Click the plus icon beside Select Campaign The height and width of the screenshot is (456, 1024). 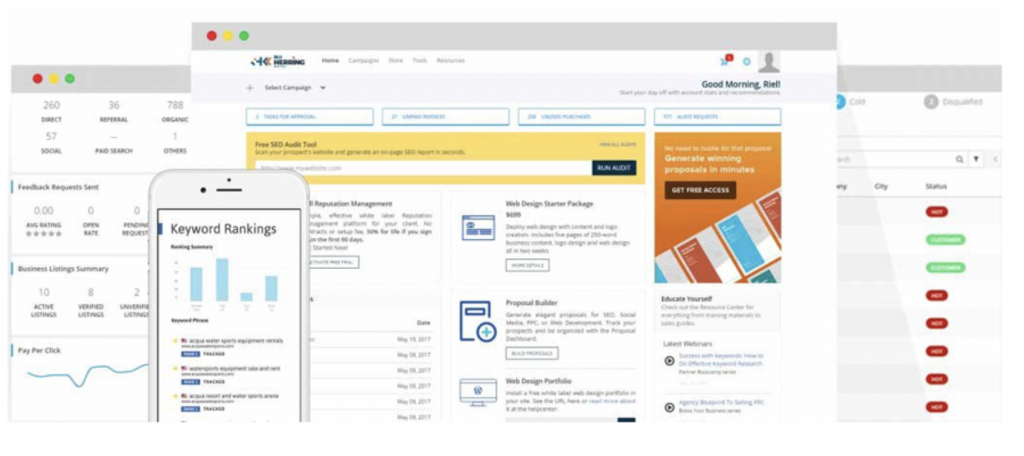[250, 88]
